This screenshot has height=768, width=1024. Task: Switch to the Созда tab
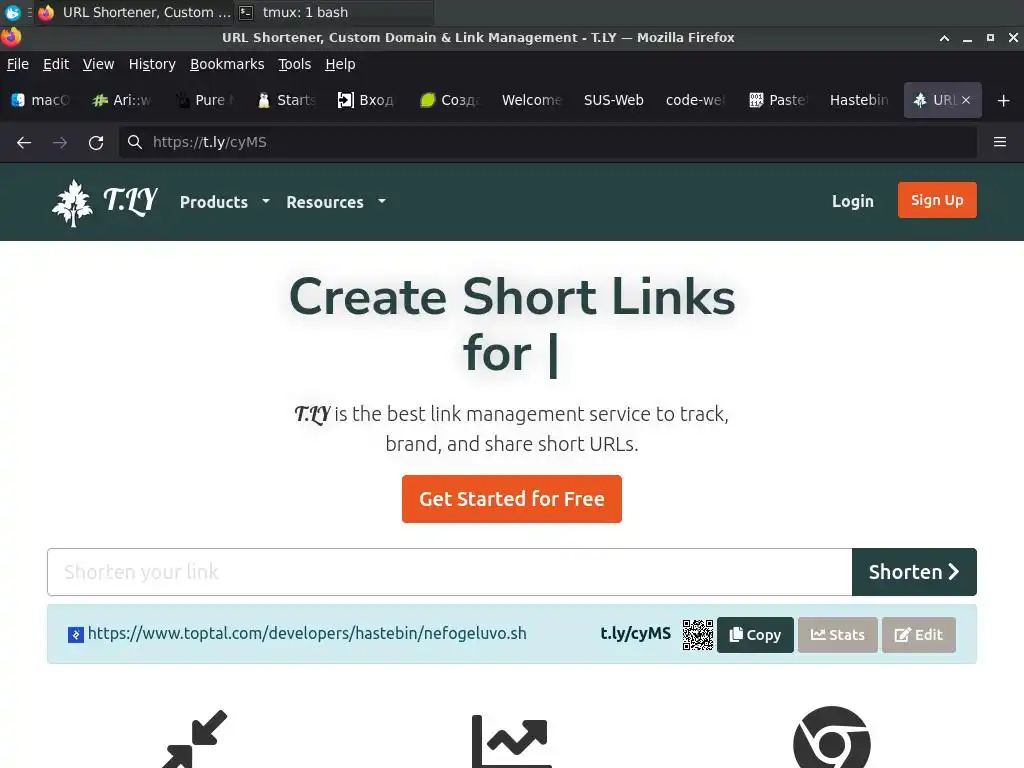[450, 100]
